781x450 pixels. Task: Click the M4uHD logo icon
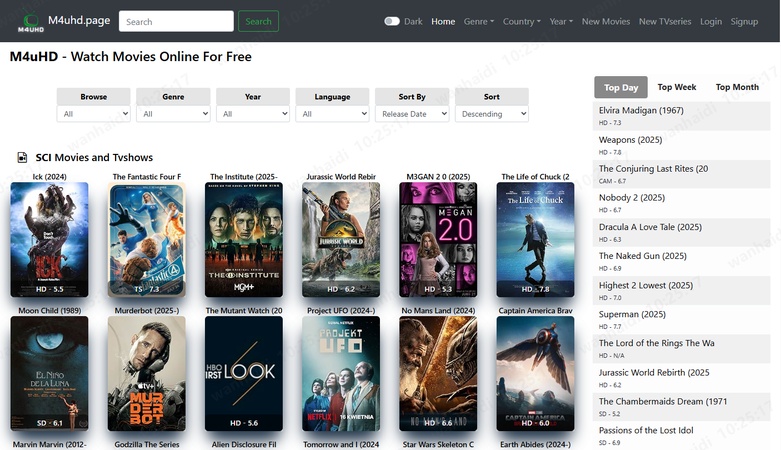coord(30,21)
